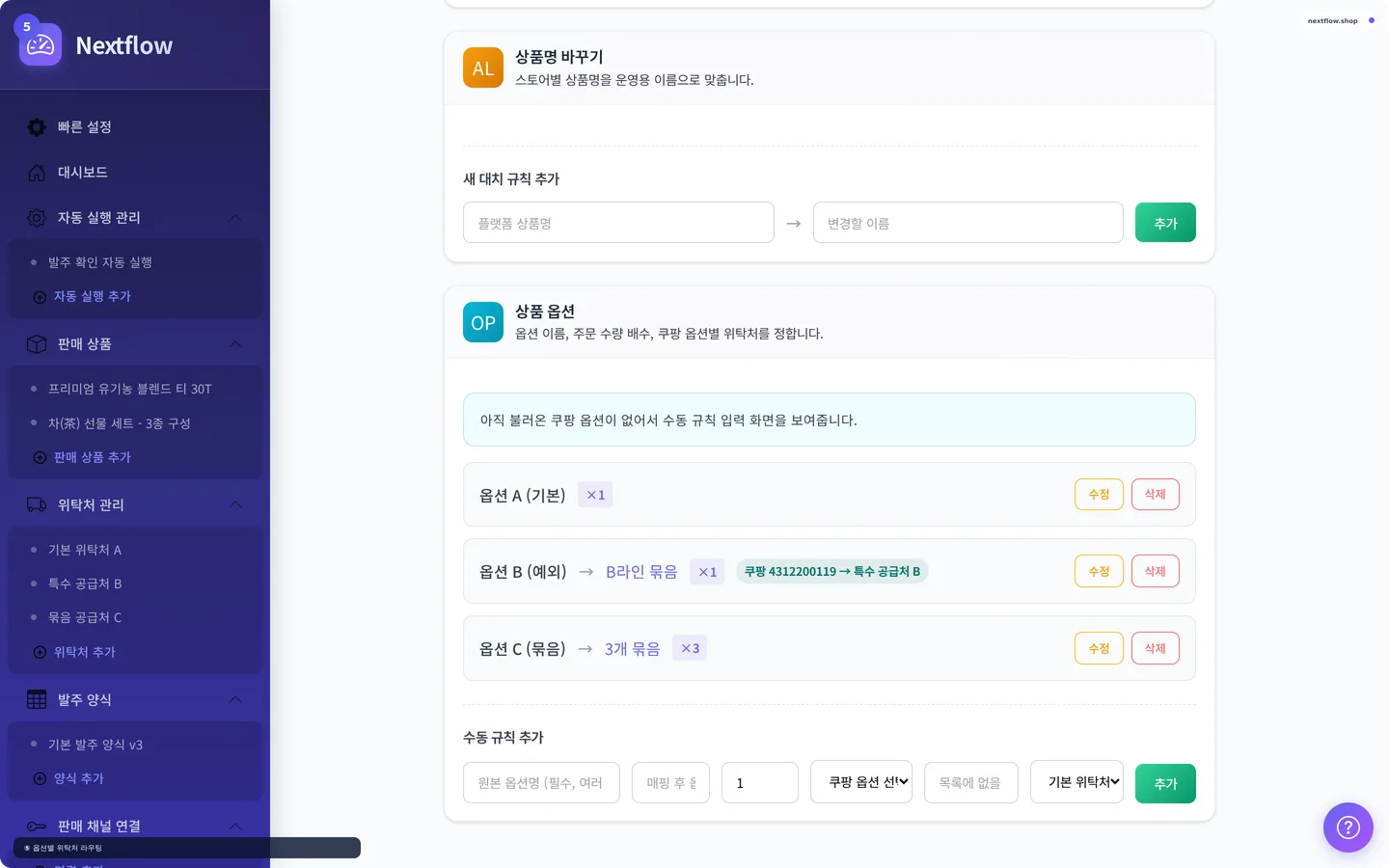Click the 플랫폼 상품명 input field
This screenshot has width=1389, height=868.
[618, 222]
